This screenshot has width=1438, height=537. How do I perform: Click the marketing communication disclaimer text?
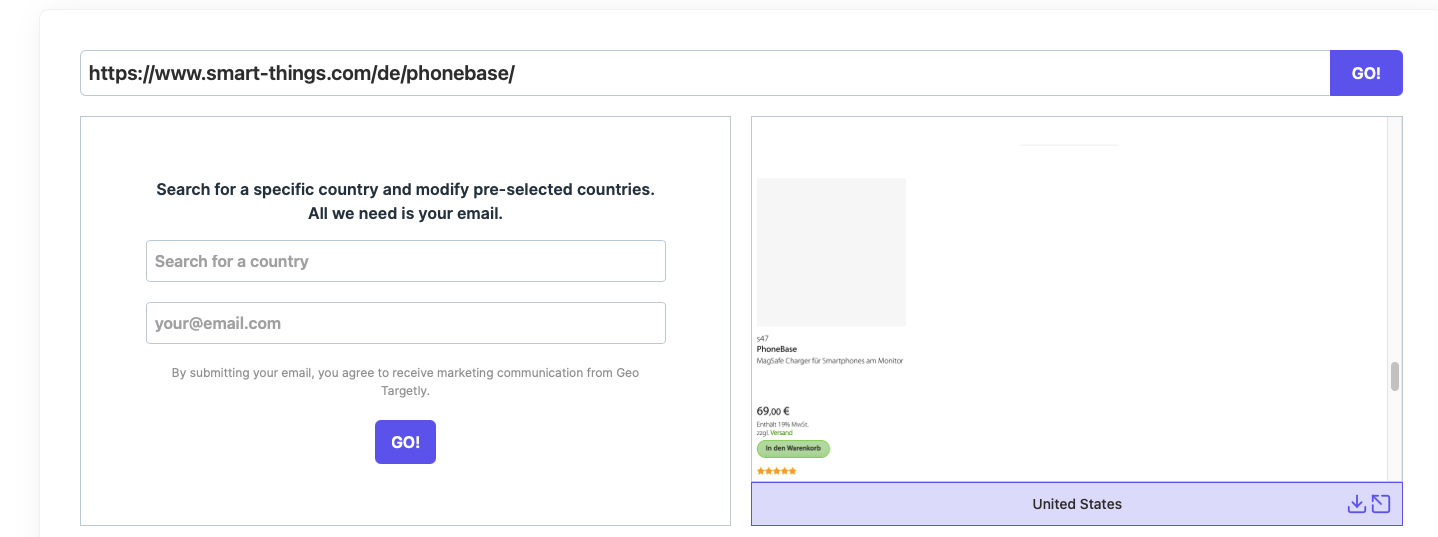[405, 381]
